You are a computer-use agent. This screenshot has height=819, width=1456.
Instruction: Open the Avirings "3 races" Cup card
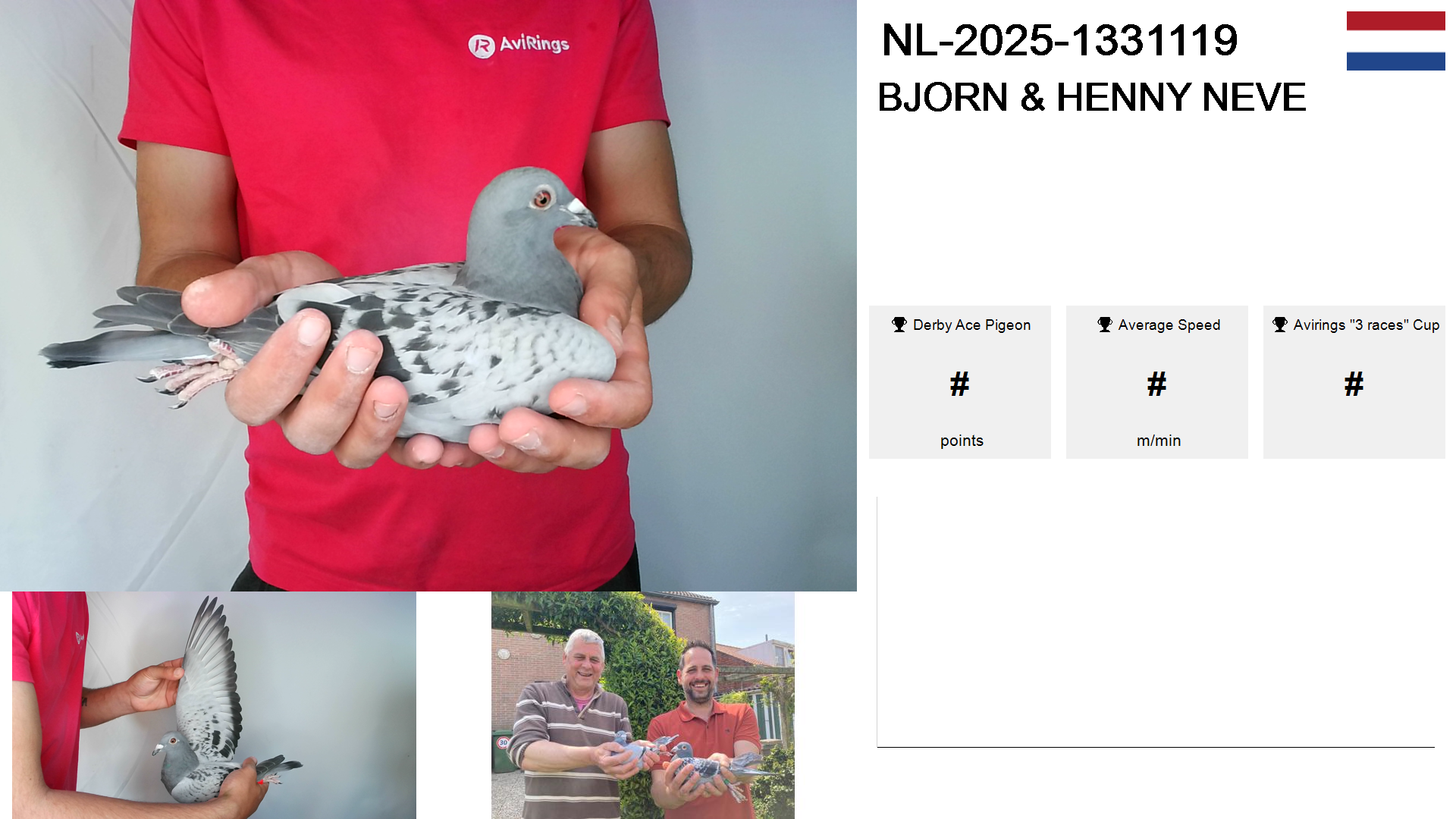point(1354,382)
